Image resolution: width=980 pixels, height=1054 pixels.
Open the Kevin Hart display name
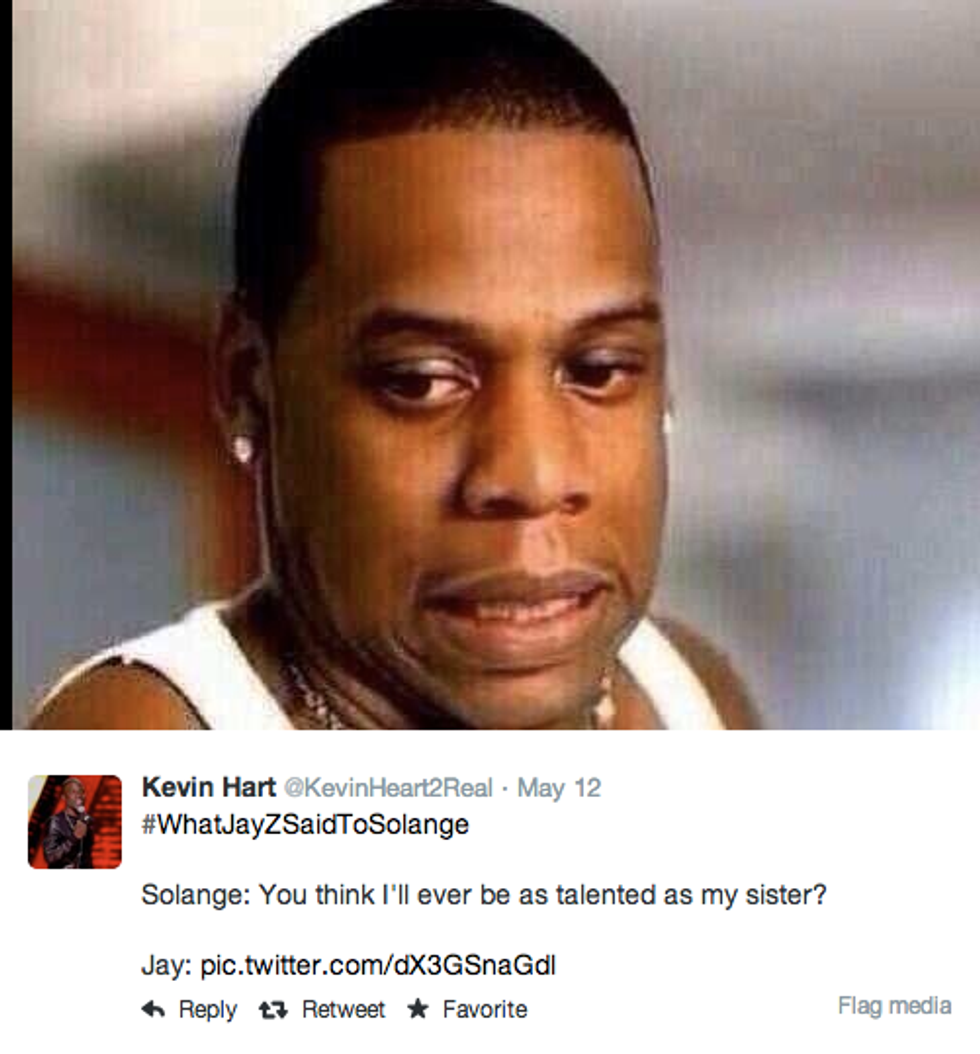209,787
